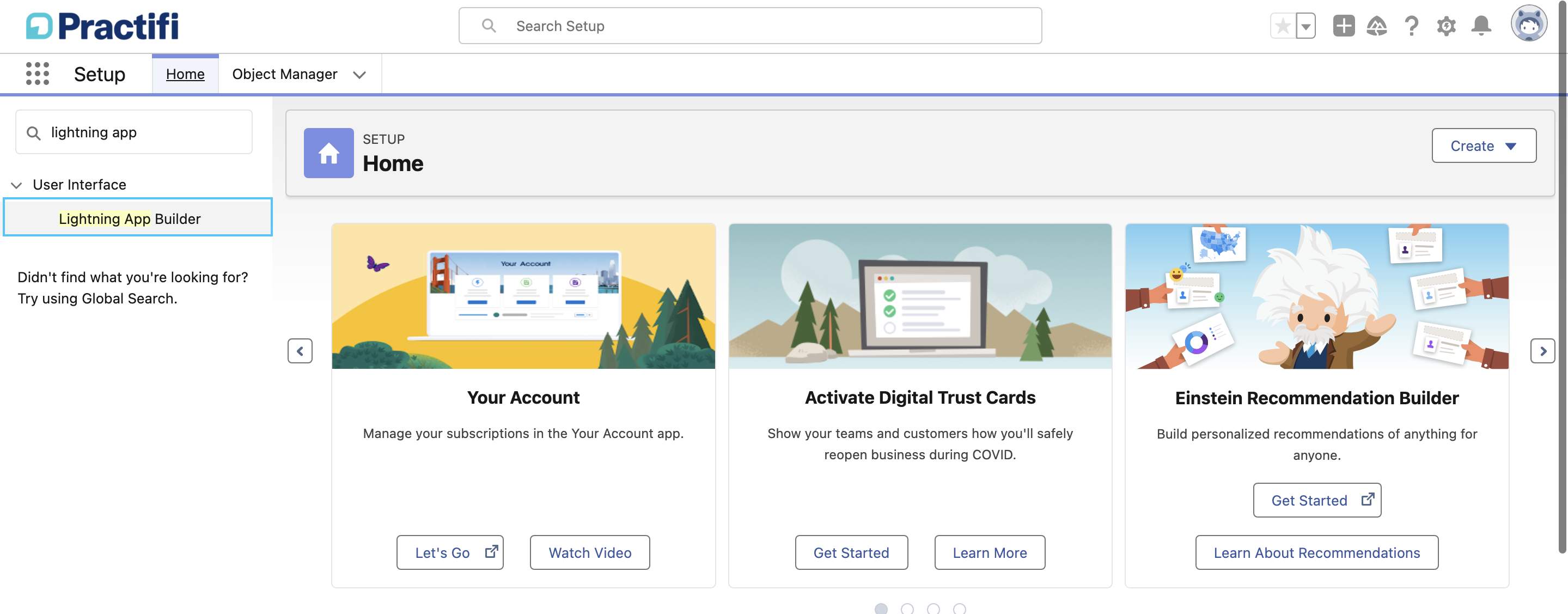This screenshot has width=1568, height=614.
Task: Open the notifications bell
Action: coord(1481,26)
